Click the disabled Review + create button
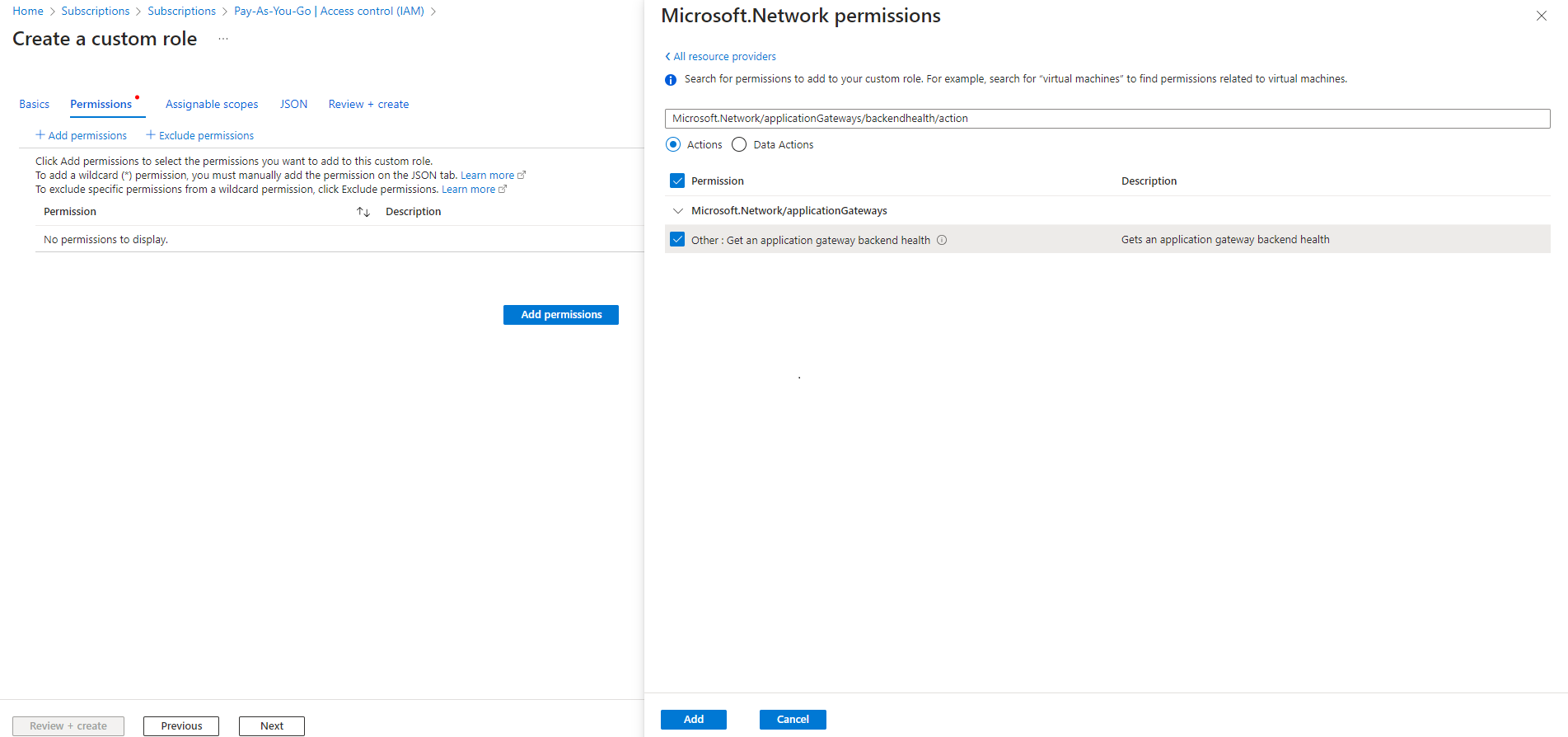 (68, 725)
